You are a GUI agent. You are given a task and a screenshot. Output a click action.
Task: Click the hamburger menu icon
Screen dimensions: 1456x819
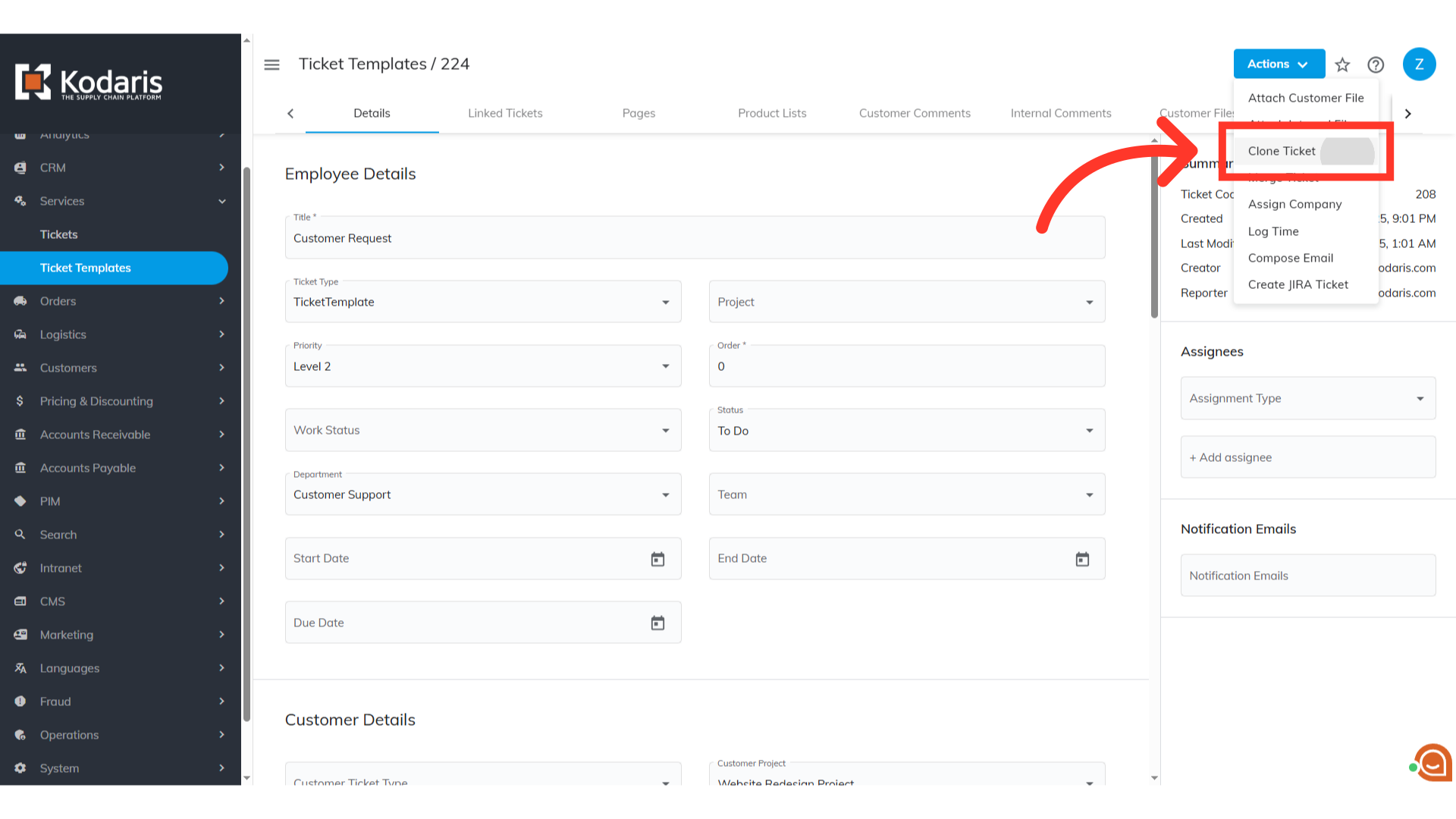coord(271,64)
